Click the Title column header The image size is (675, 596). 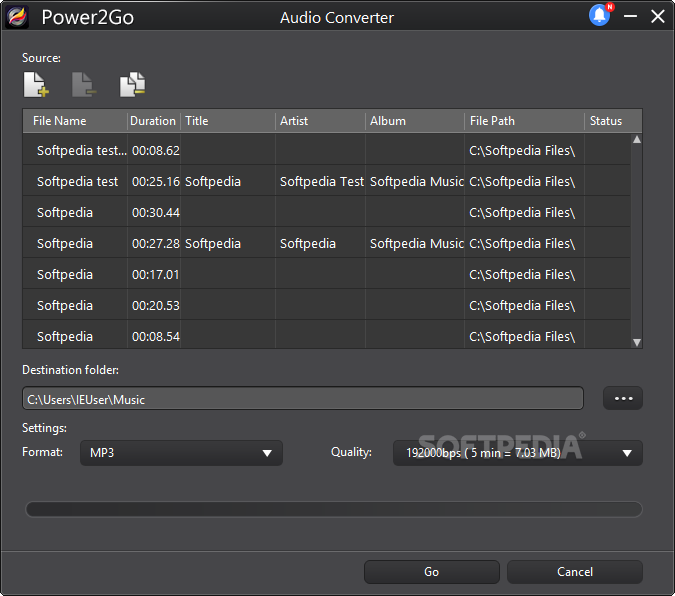[228, 121]
